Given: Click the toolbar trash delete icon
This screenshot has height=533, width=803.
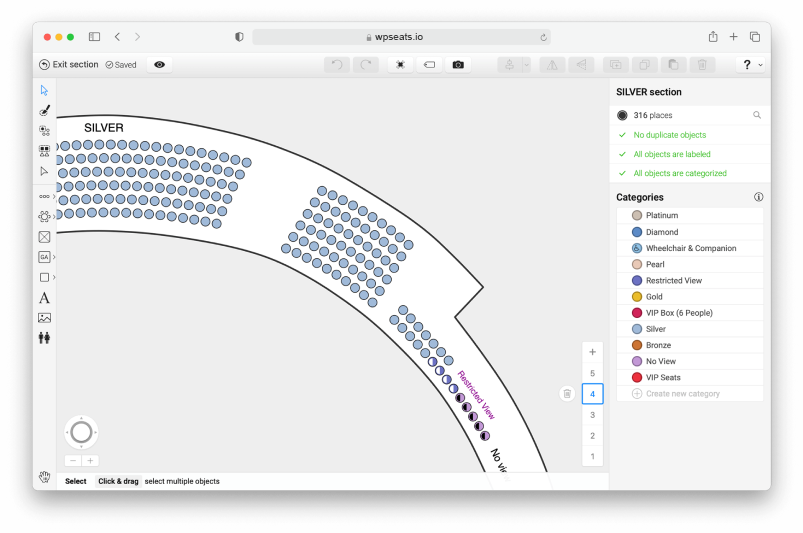Looking at the screenshot, I should tap(702, 65).
